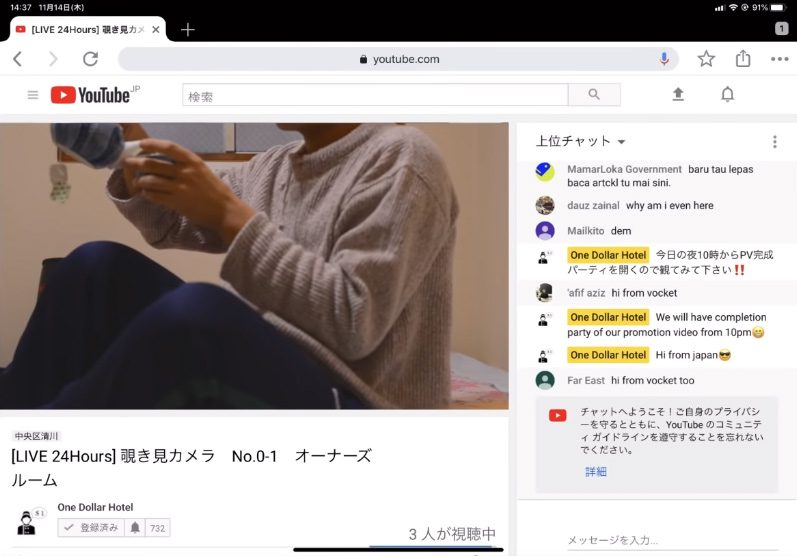
Task: Click Mailkito purple avatar
Action: click(x=545, y=231)
